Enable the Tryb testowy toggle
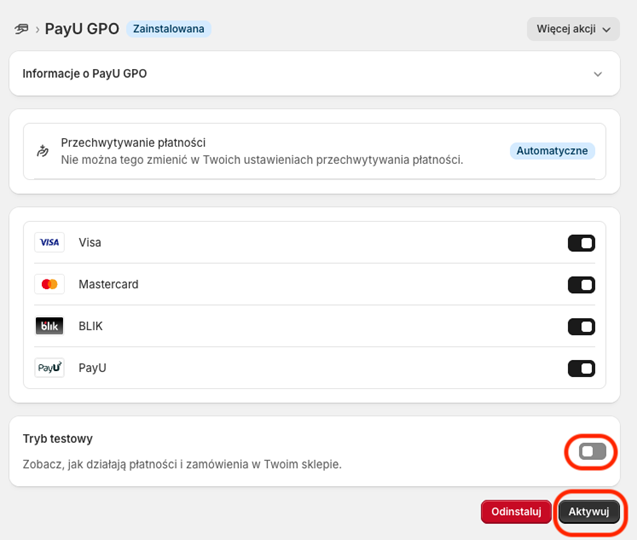 click(592, 452)
